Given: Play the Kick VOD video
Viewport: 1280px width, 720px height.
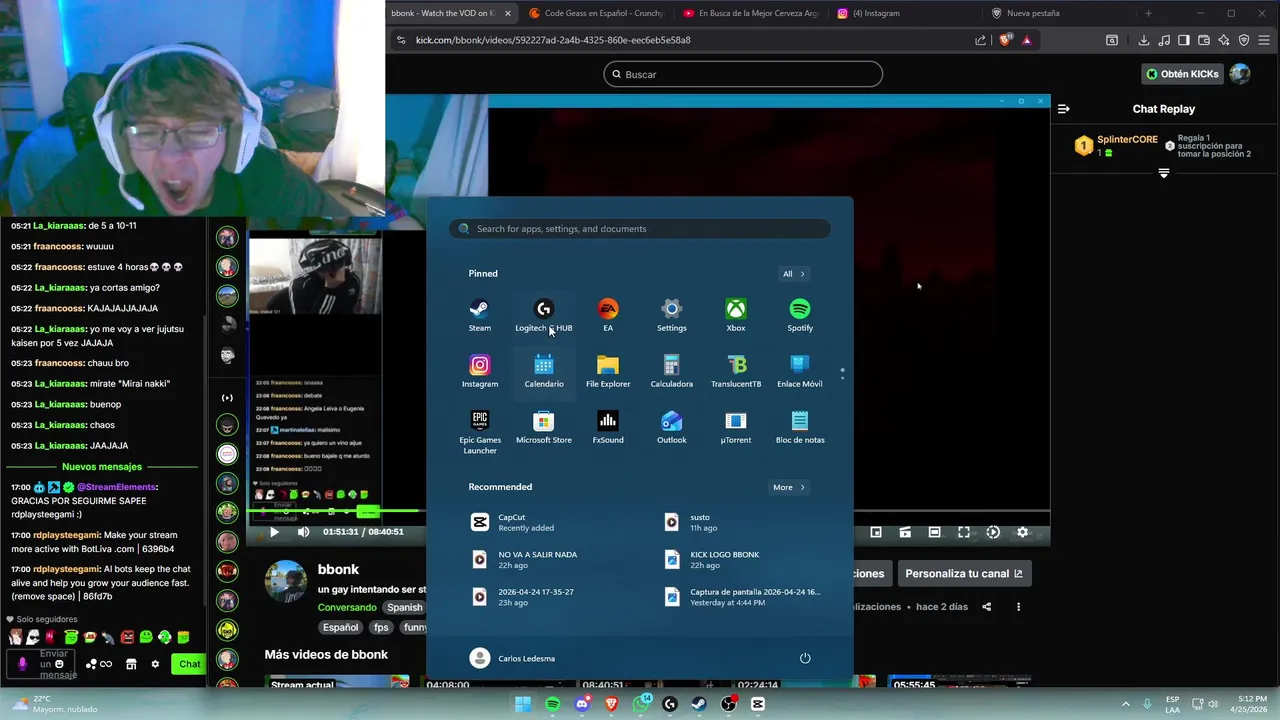Looking at the screenshot, I should coord(274,532).
